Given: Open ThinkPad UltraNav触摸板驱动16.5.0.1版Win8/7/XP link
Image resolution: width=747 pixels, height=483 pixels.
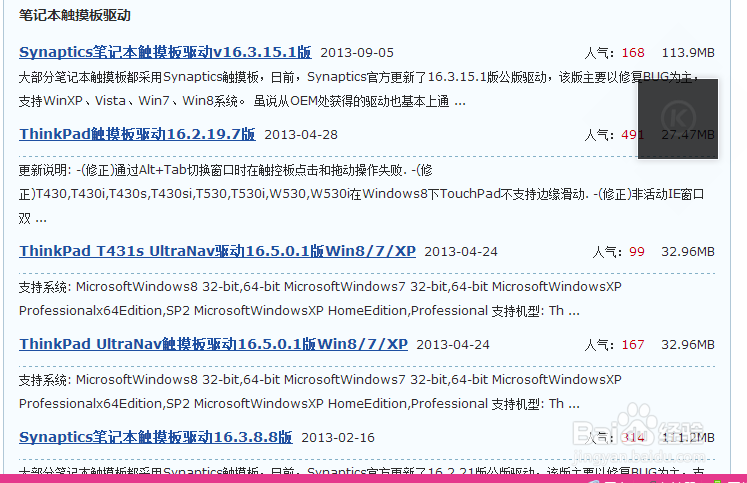Looking at the screenshot, I should coord(213,343).
